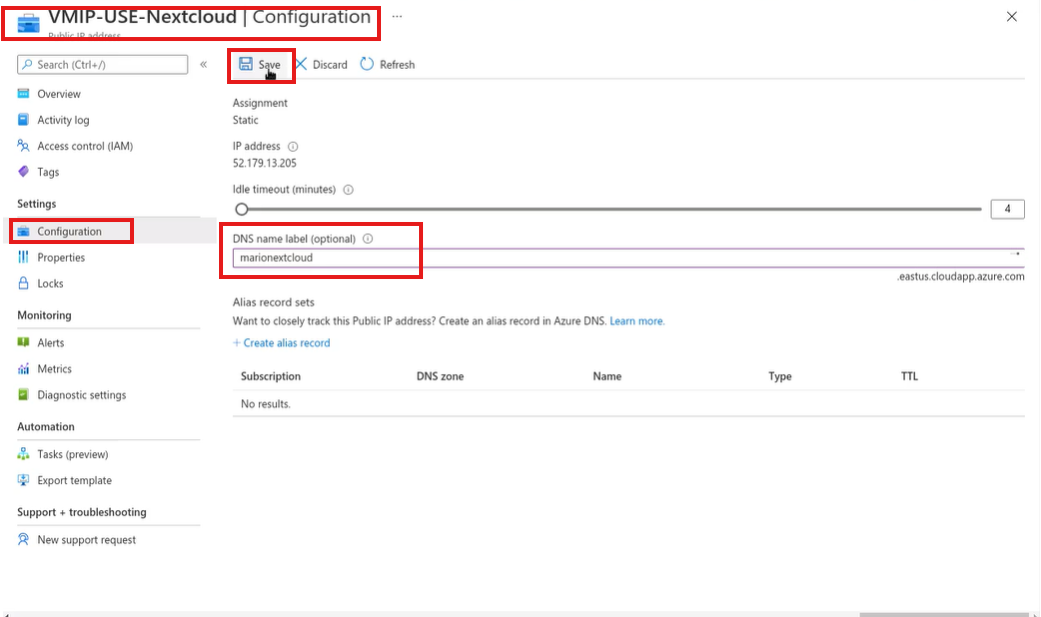Click the Save disk icon
The height and width of the screenshot is (617, 1041).
pyautogui.click(x=246, y=64)
